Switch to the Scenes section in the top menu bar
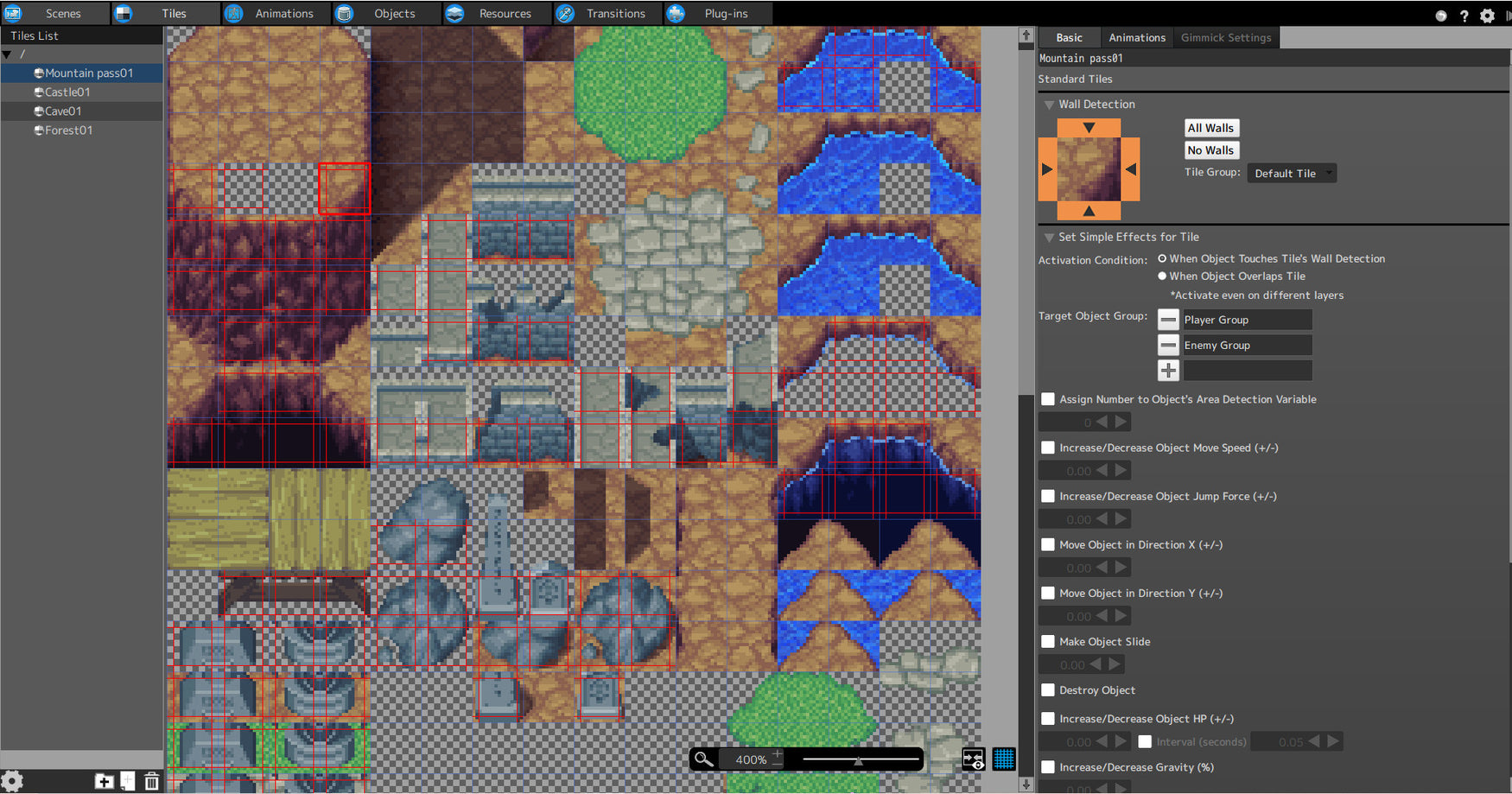Viewport: 1512px width, 794px height. 62,13
